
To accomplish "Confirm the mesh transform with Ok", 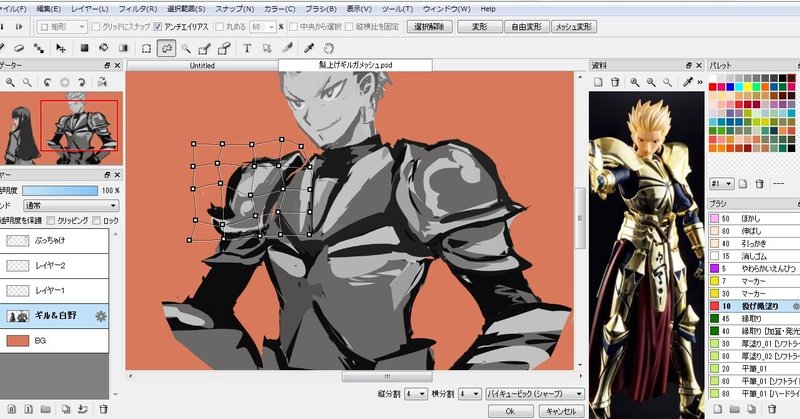I will point(510,411).
